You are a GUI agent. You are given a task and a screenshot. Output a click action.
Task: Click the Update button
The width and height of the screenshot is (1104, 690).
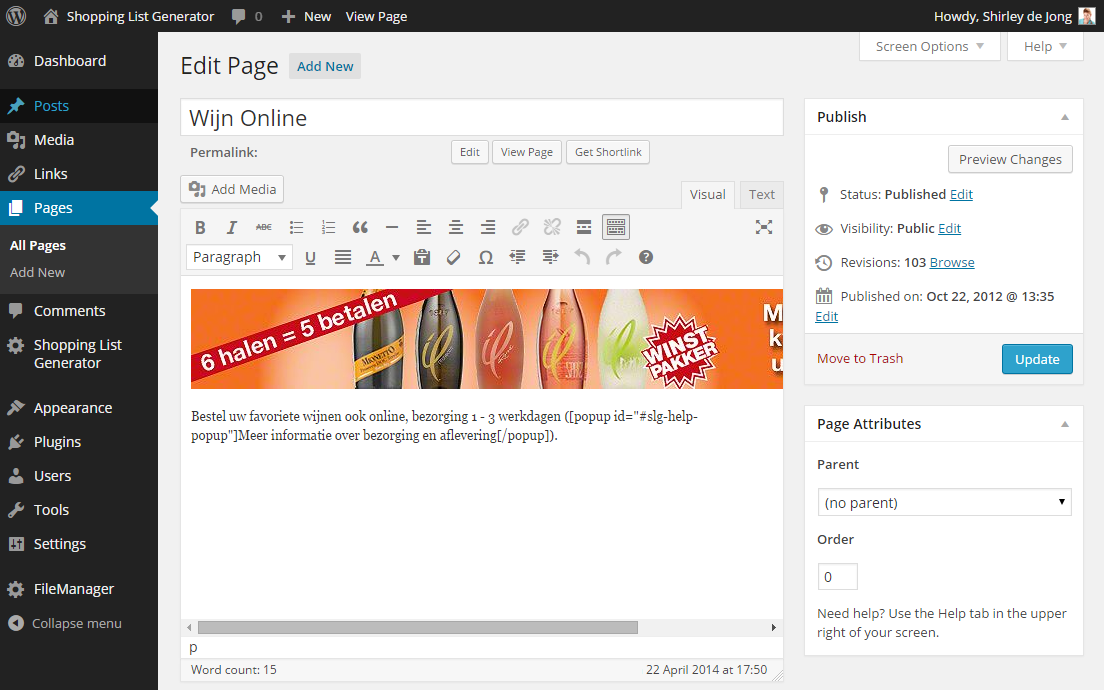coord(1037,359)
